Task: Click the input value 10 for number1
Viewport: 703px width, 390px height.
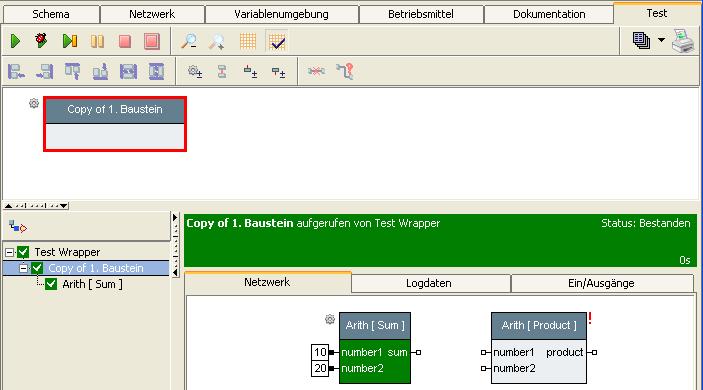Action: [x=320, y=352]
